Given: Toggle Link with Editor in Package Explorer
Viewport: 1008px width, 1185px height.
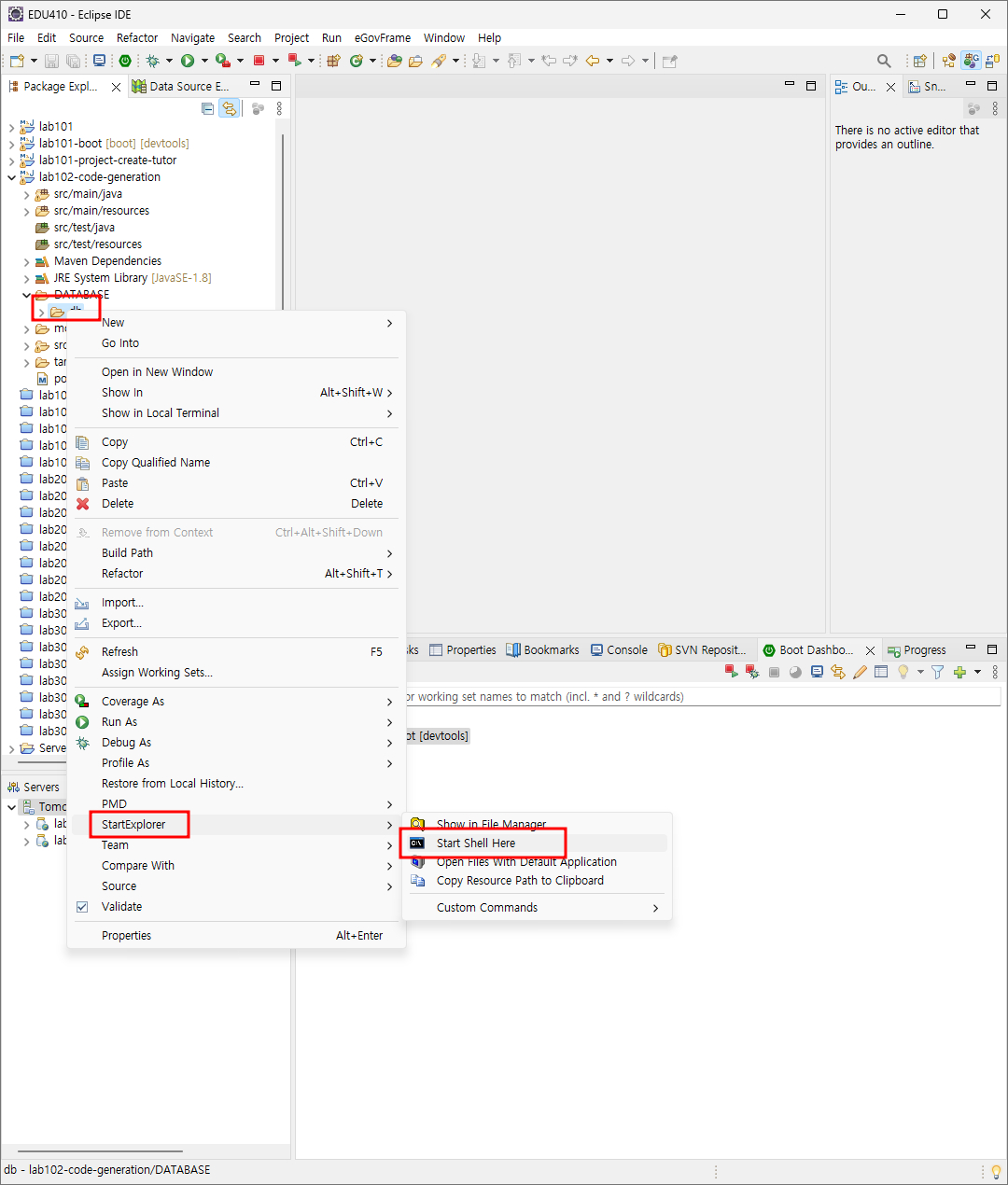Looking at the screenshot, I should 229,109.
